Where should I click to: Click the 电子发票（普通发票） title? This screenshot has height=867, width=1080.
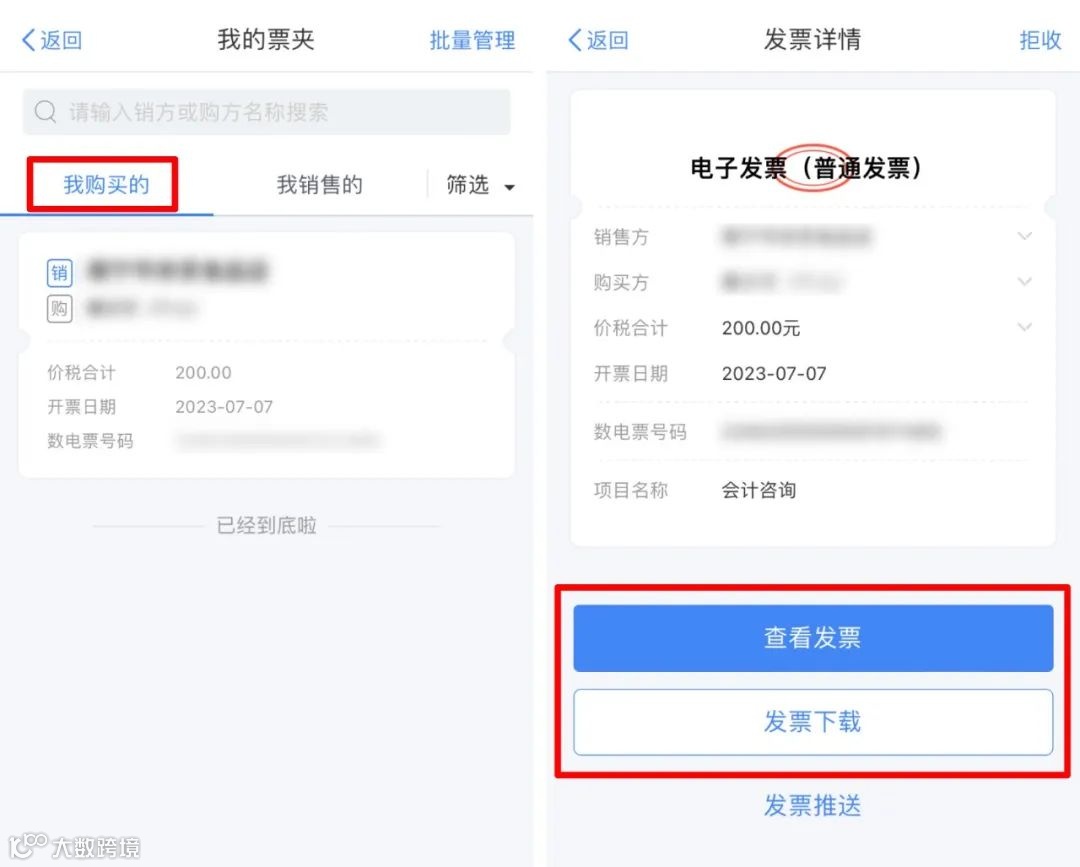tap(807, 167)
